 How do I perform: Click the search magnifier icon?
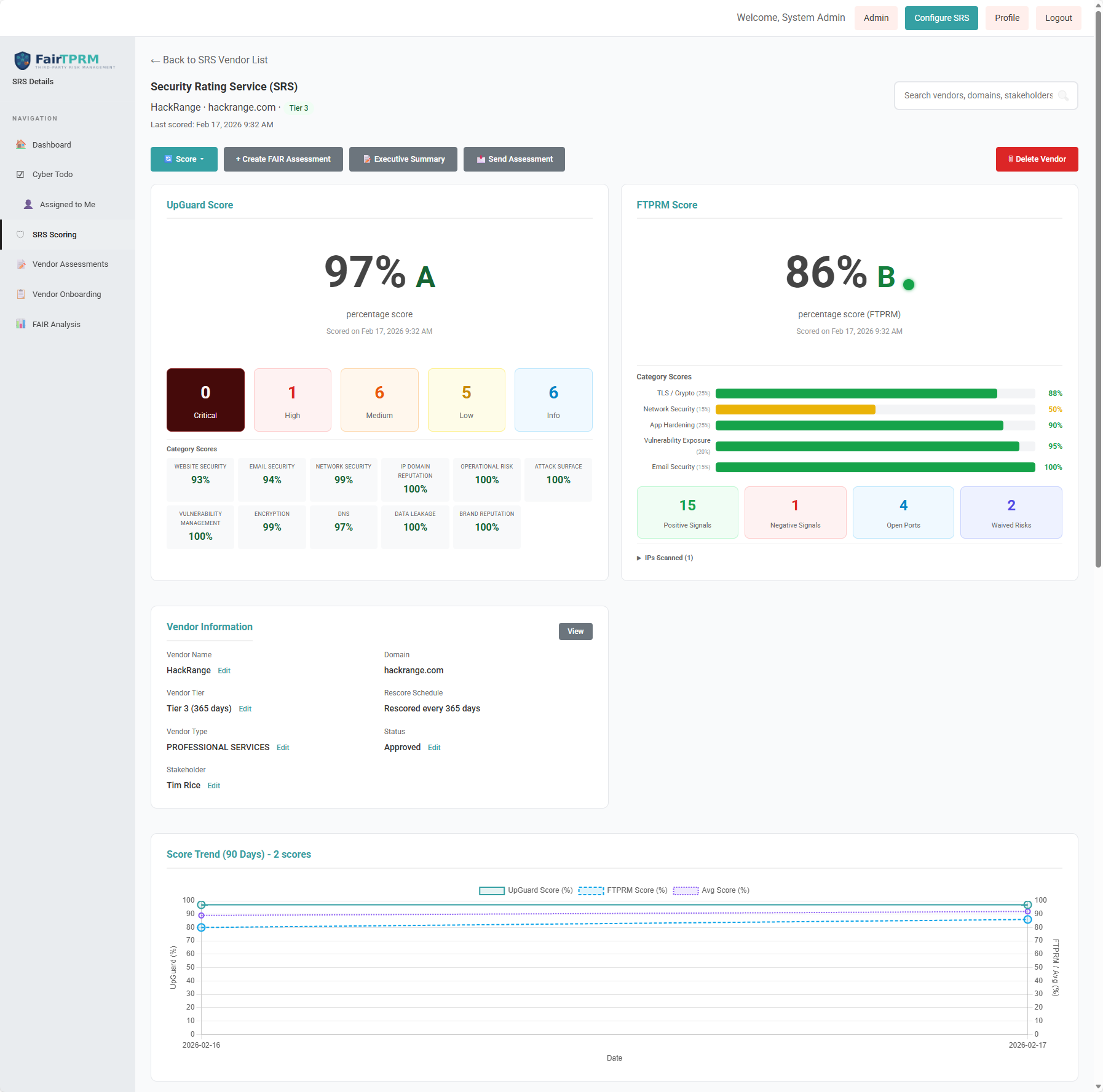(x=1063, y=96)
